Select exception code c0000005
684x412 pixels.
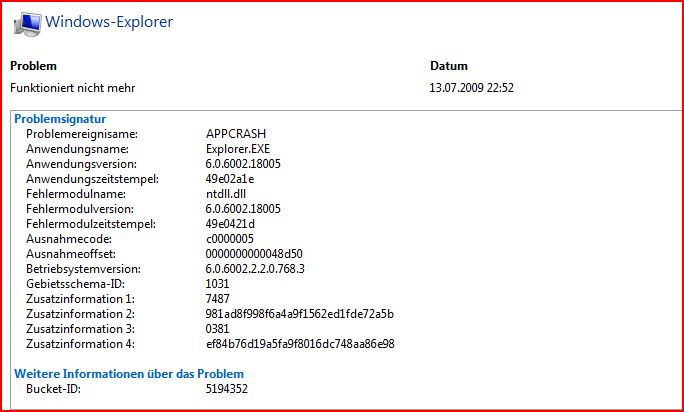(x=229, y=239)
